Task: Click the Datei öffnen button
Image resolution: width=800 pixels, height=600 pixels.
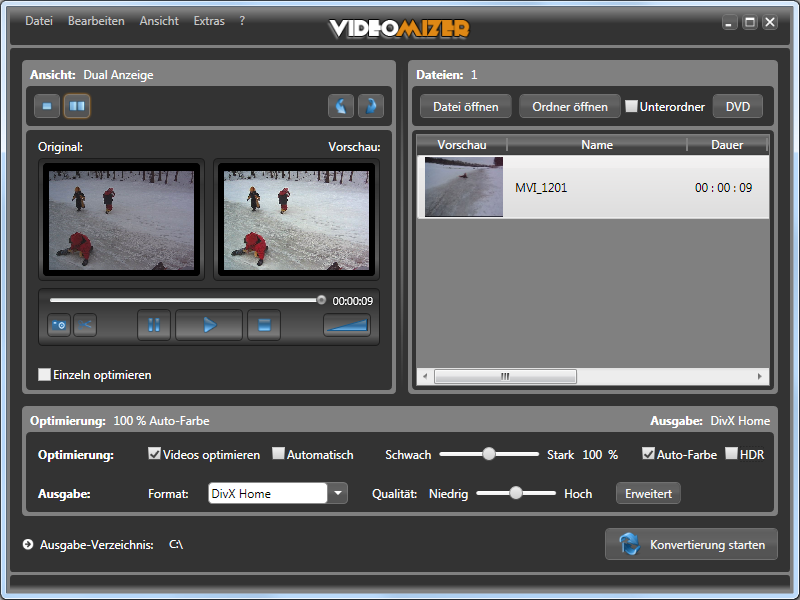Action: [x=466, y=106]
